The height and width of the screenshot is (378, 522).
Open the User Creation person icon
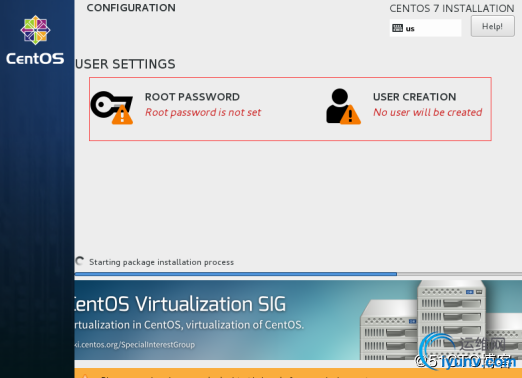(343, 106)
